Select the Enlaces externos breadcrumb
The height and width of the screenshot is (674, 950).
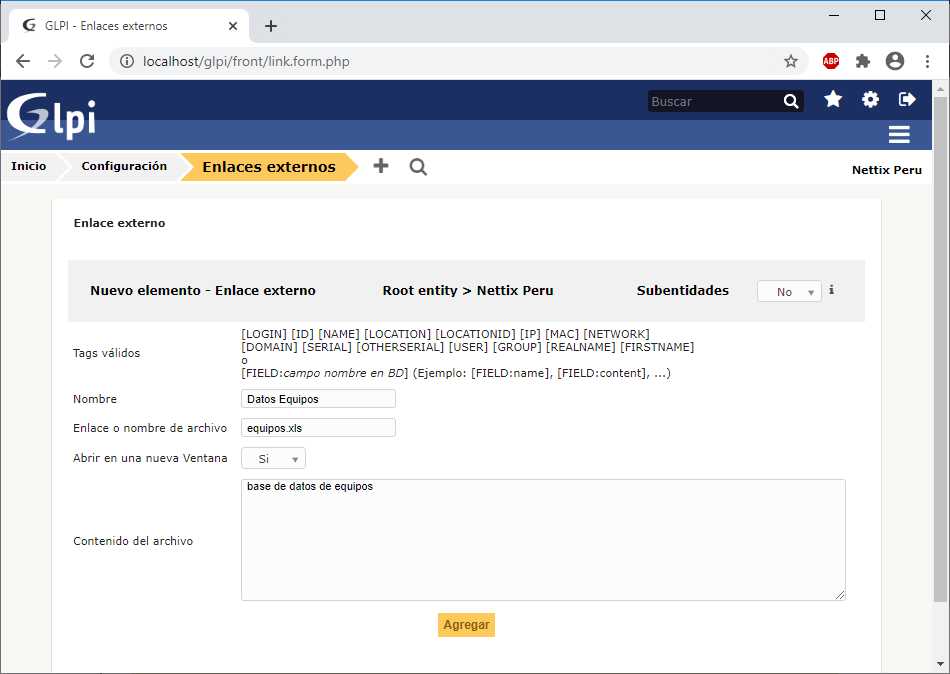coord(268,167)
